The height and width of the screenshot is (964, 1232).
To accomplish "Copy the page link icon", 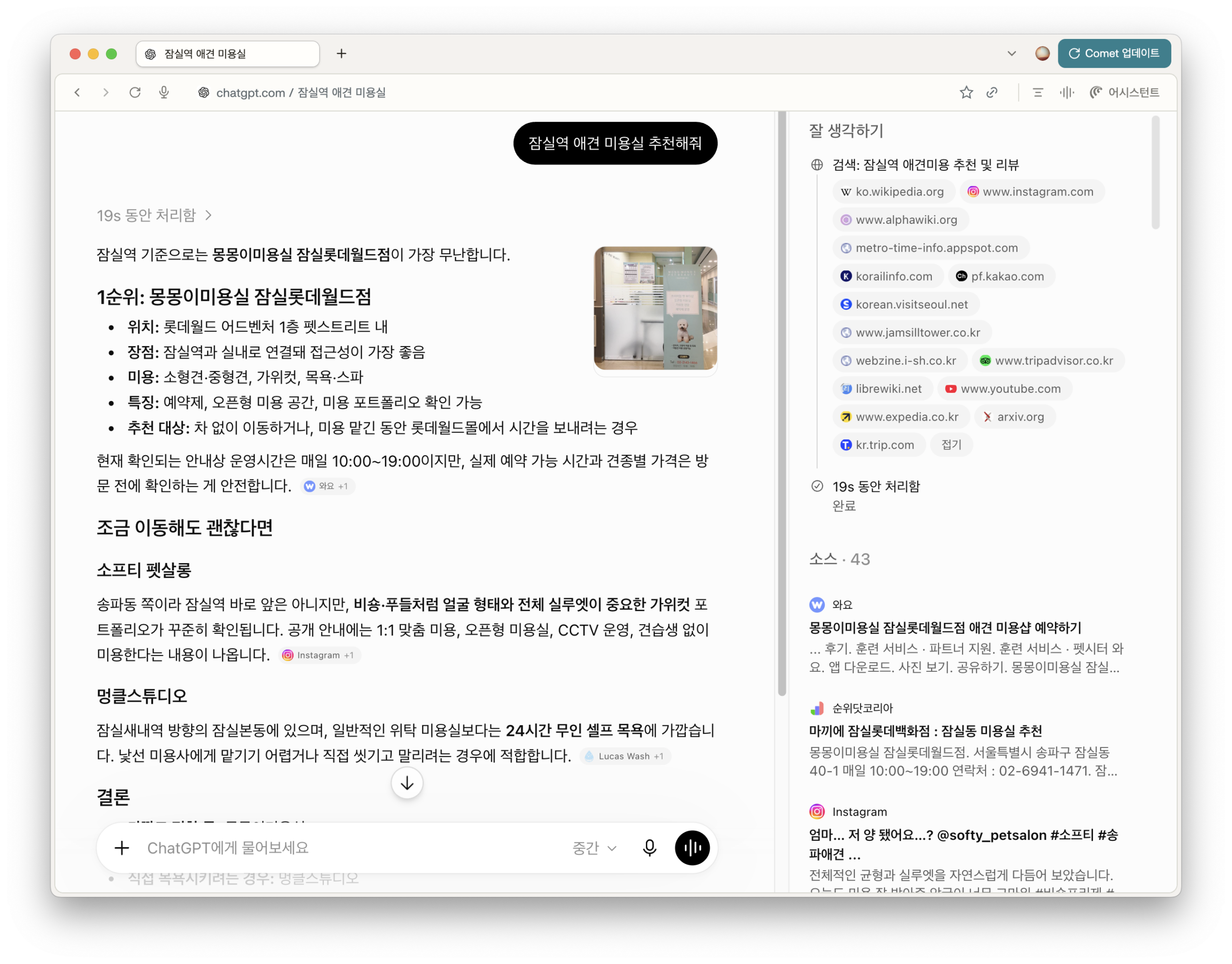I will 992,92.
